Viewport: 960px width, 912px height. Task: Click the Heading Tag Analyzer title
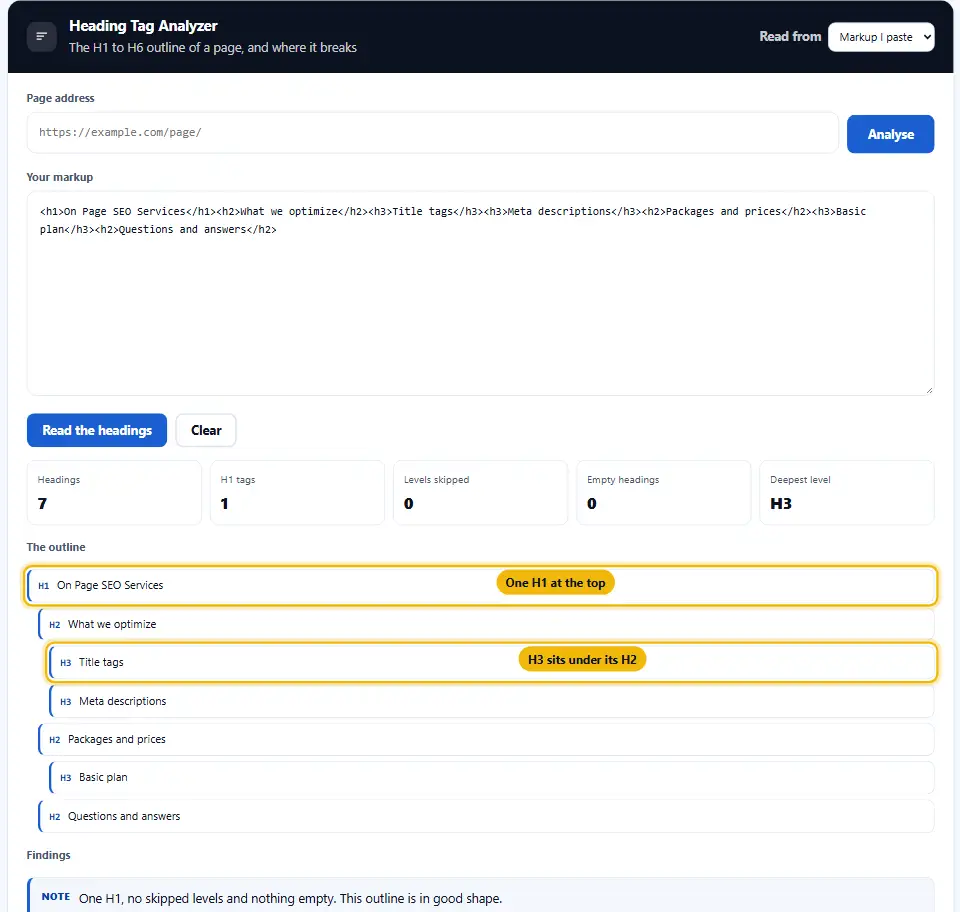[x=143, y=26]
